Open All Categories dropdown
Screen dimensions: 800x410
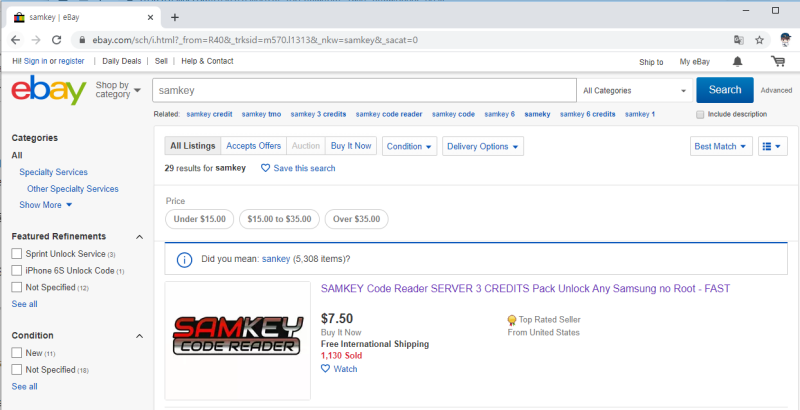[x=634, y=91]
